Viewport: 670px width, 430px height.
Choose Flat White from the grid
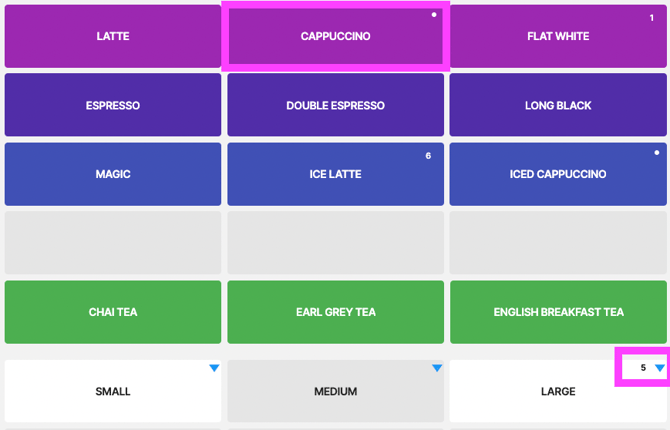coord(558,36)
